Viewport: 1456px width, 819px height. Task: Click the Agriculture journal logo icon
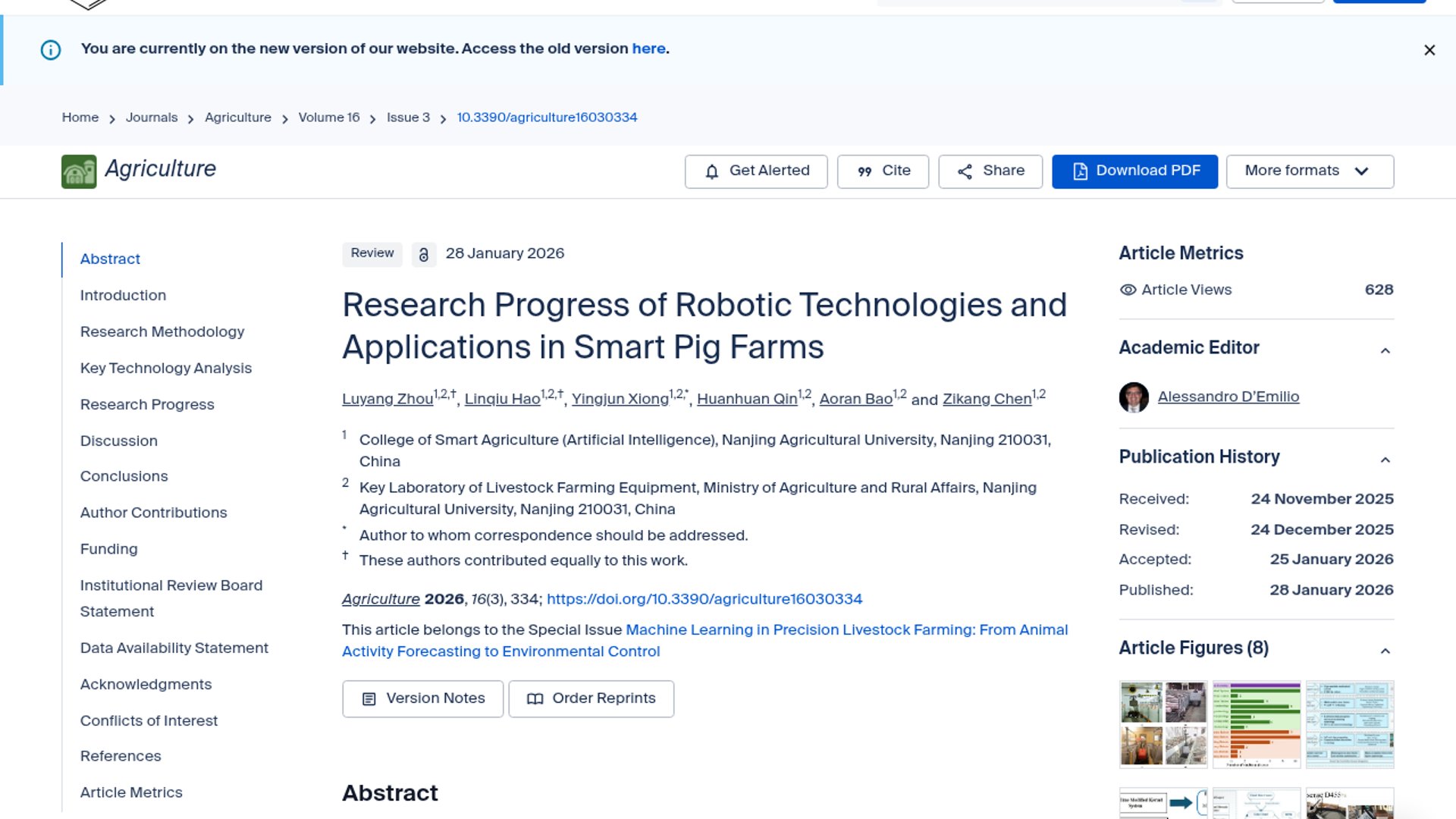click(x=79, y=171)
